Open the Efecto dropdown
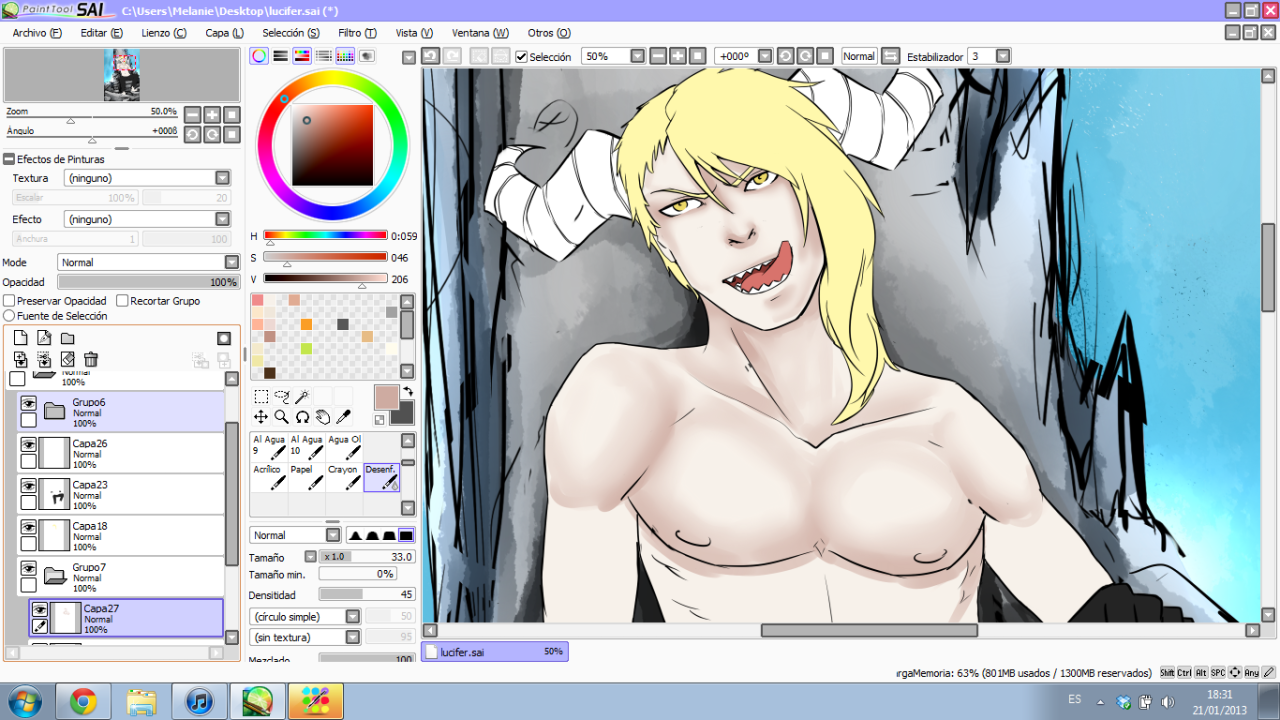 147,219
